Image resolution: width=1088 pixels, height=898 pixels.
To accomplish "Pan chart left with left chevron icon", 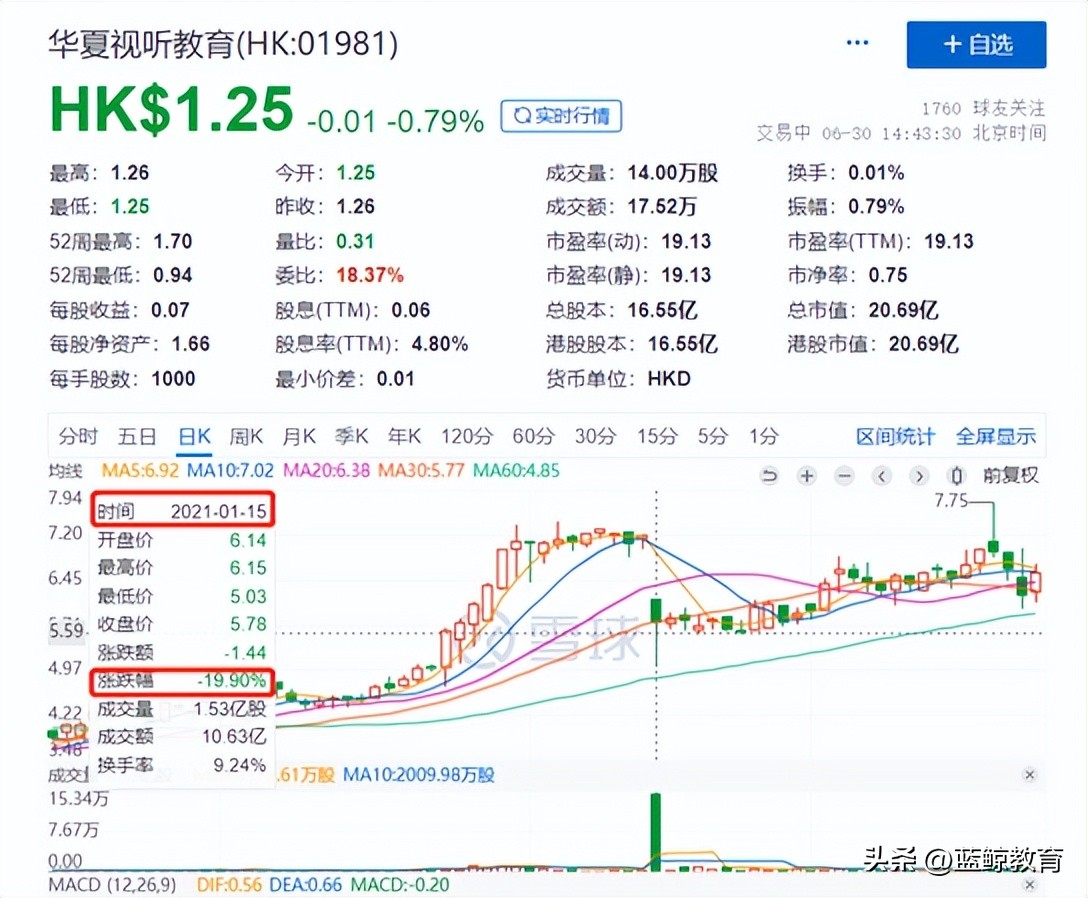I will tap(881, 476).
